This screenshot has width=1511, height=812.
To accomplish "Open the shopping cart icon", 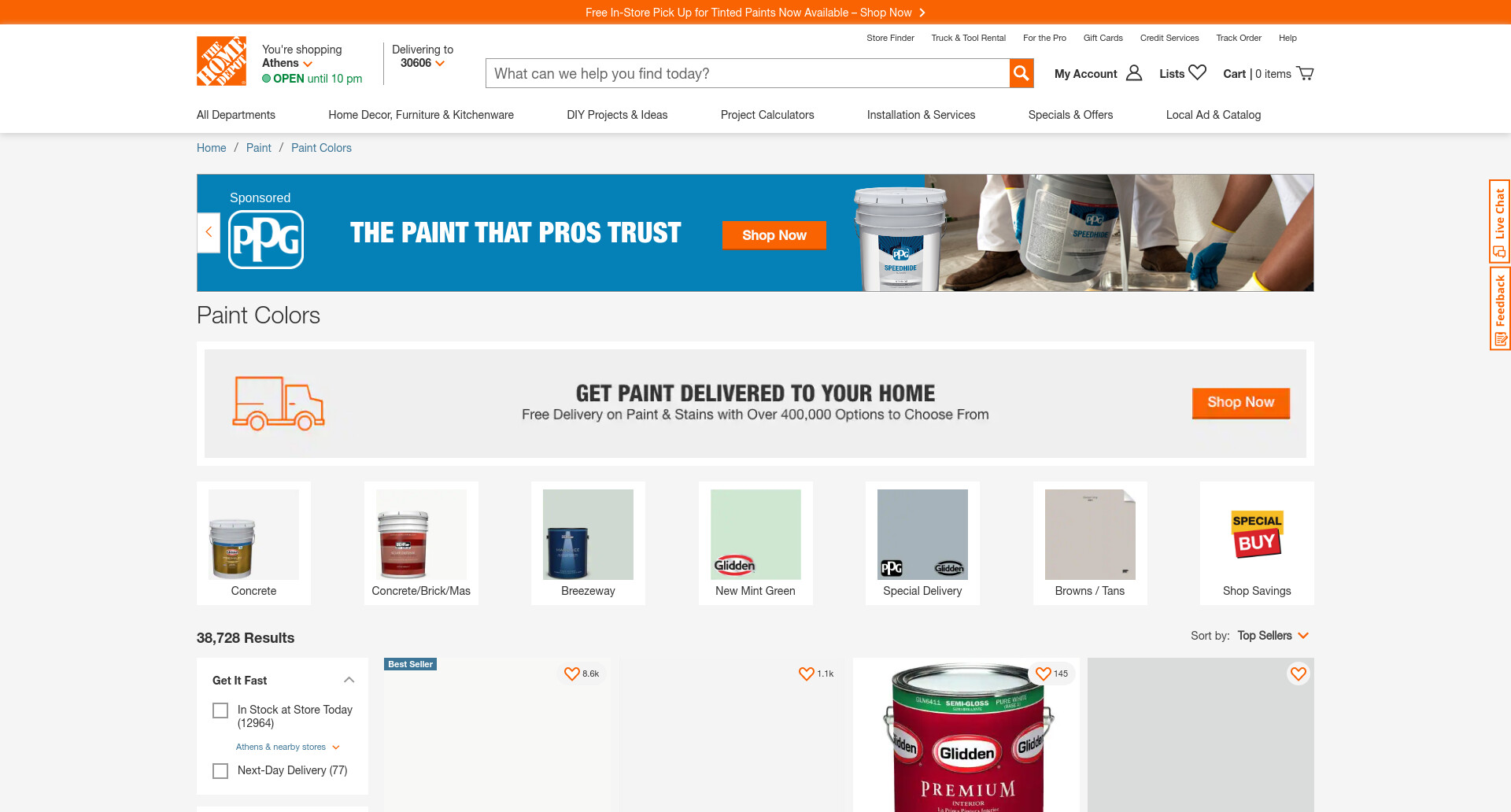I will click(x=1305, y=73).
